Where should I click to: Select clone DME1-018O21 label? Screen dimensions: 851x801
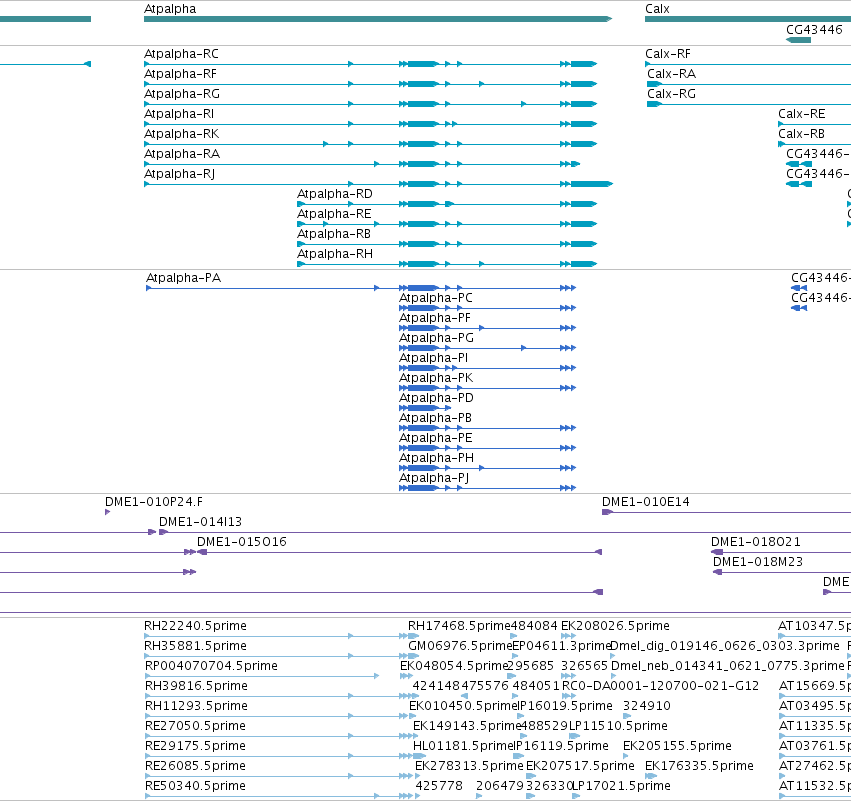point(756,542)
